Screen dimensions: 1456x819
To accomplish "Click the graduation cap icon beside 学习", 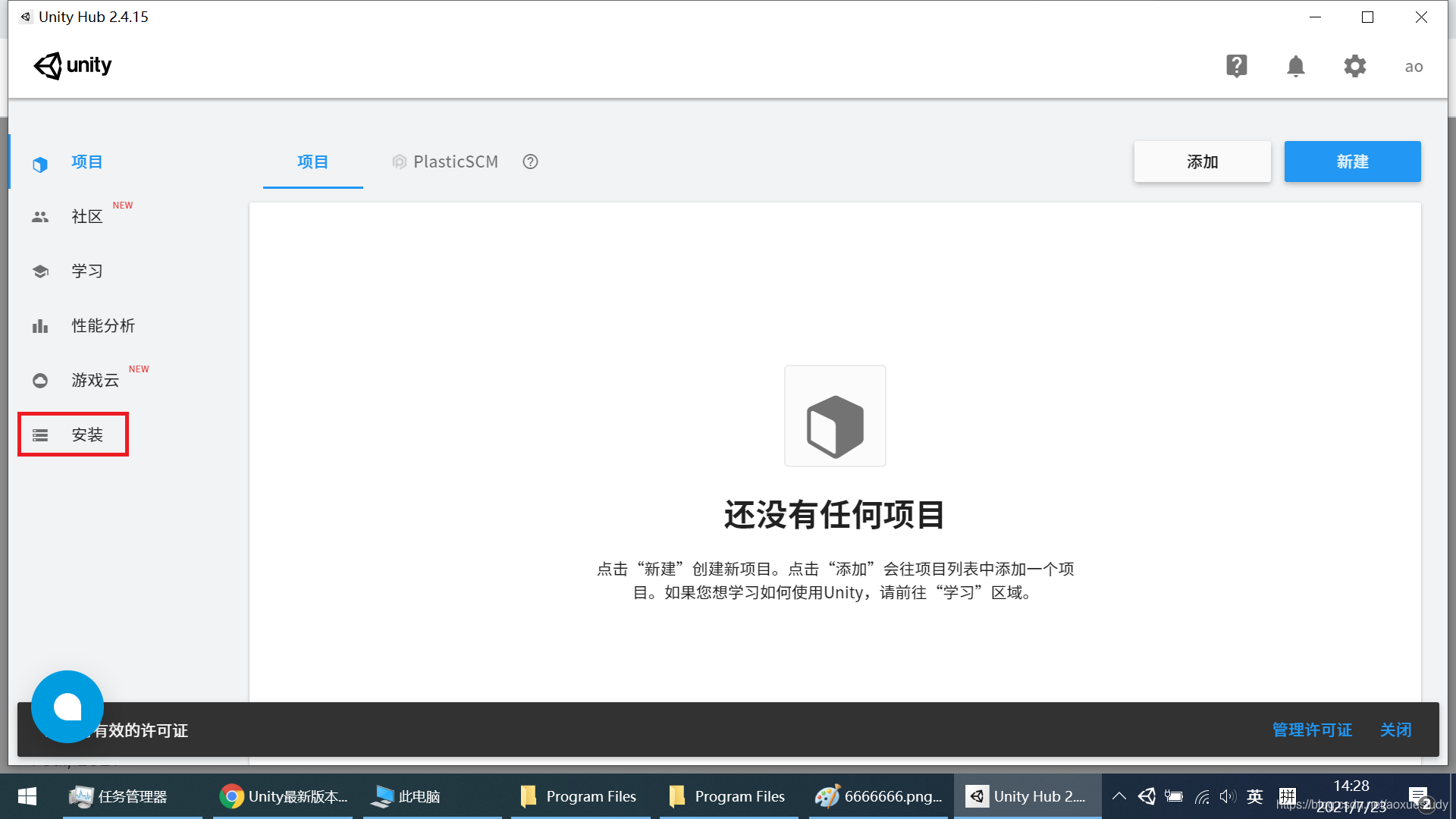I will [40, 271].
